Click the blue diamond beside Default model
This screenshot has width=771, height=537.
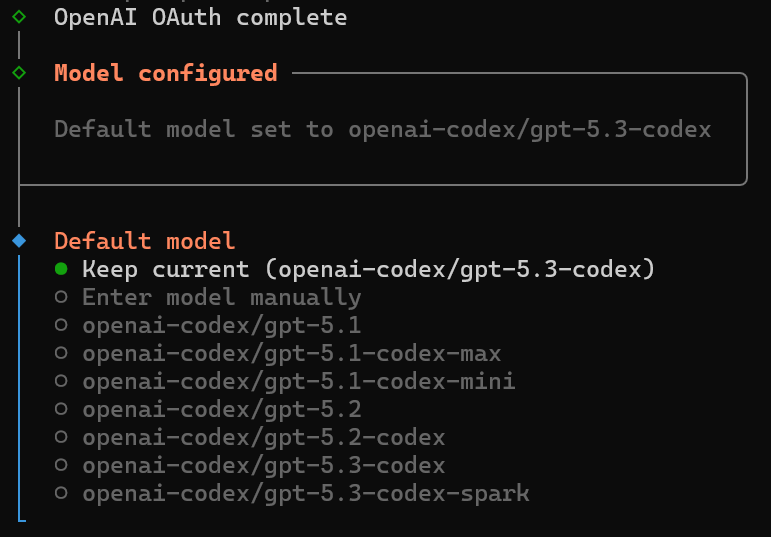pyautogui.click(x=19, y=240)
